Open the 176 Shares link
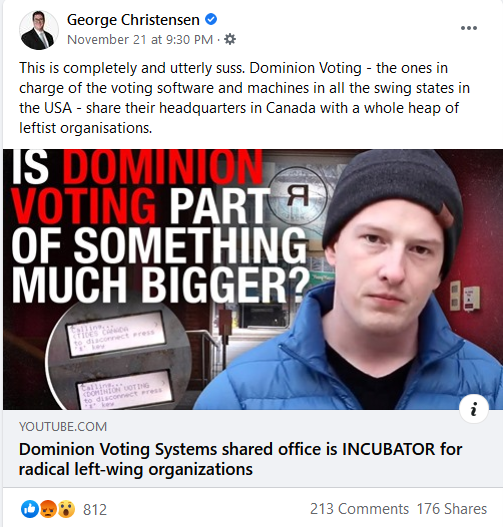 coord(452,509)
